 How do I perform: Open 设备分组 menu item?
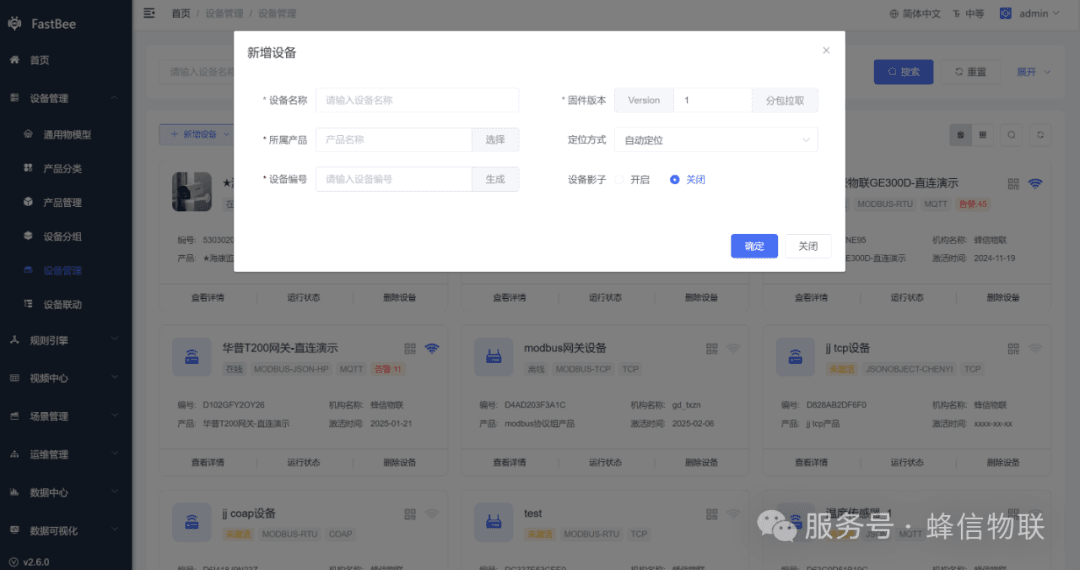[66, 235]
